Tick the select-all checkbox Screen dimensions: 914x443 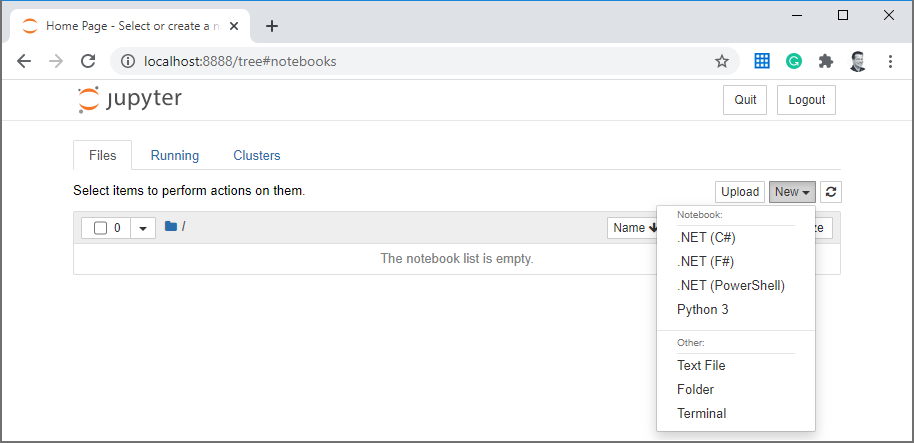(100, 228)
